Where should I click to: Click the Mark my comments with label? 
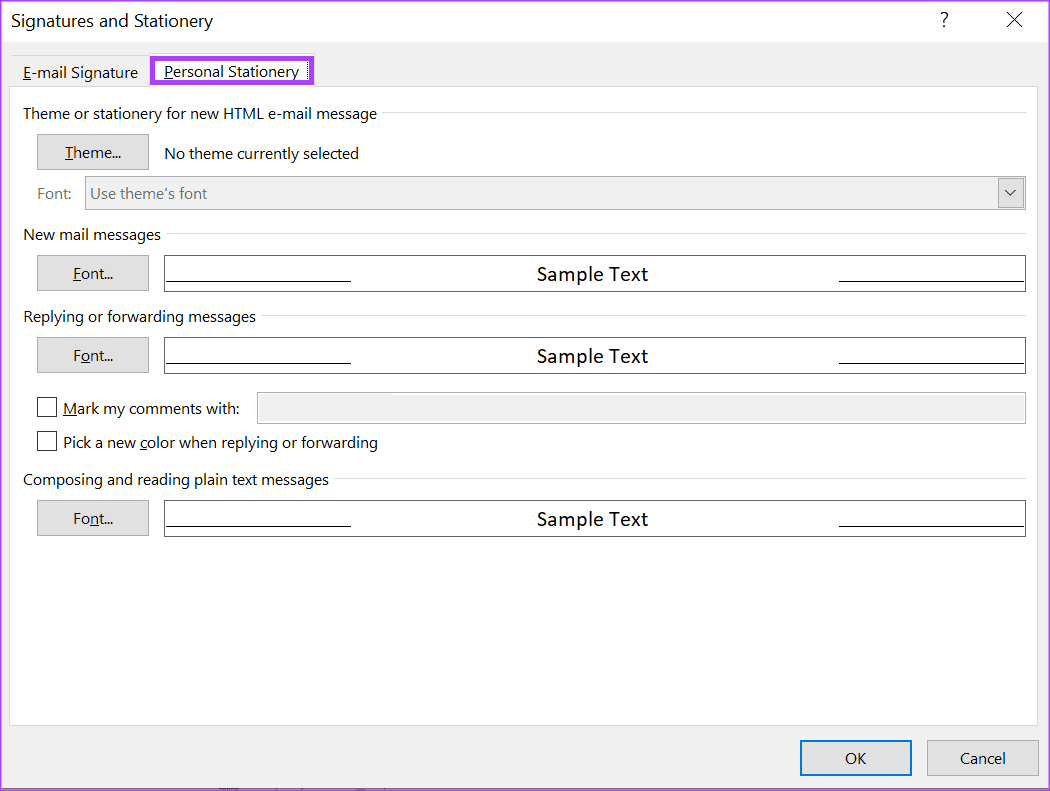pos(151,409)
